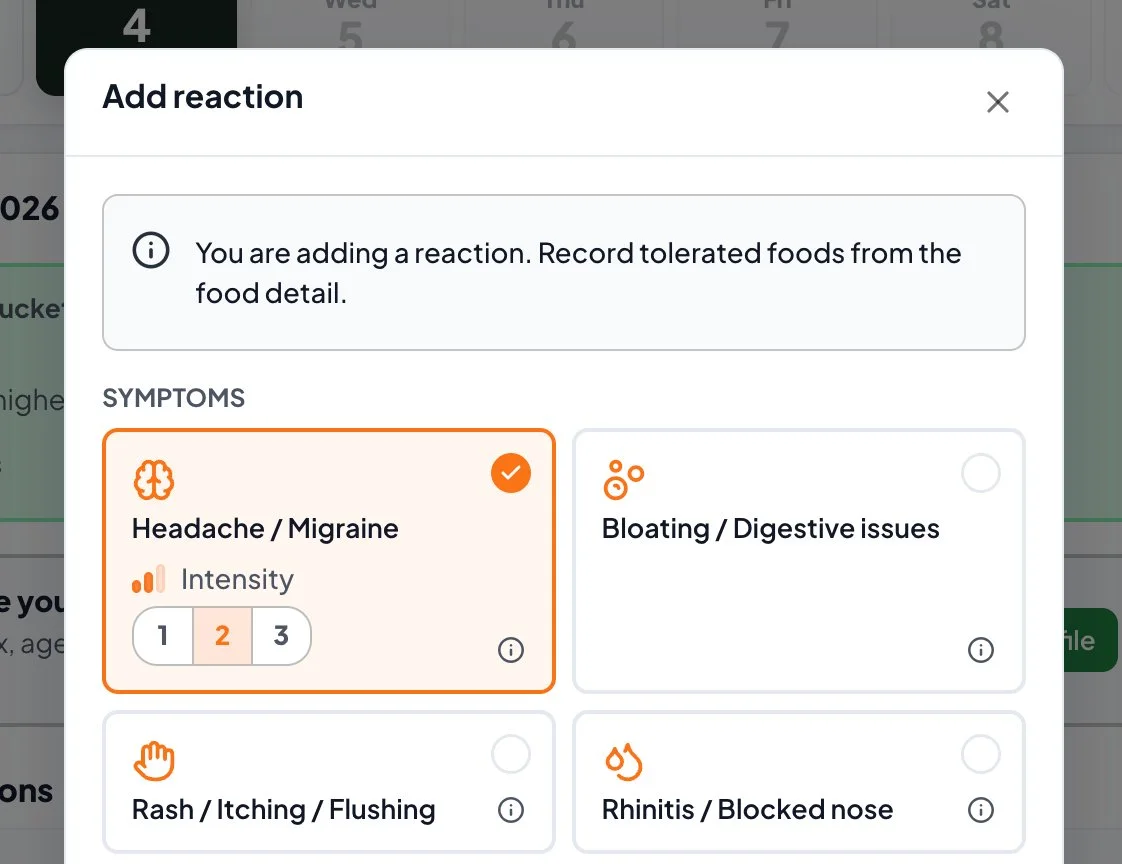
Task: Click the bubbles icon for Bloating
Action: [623, 480]
